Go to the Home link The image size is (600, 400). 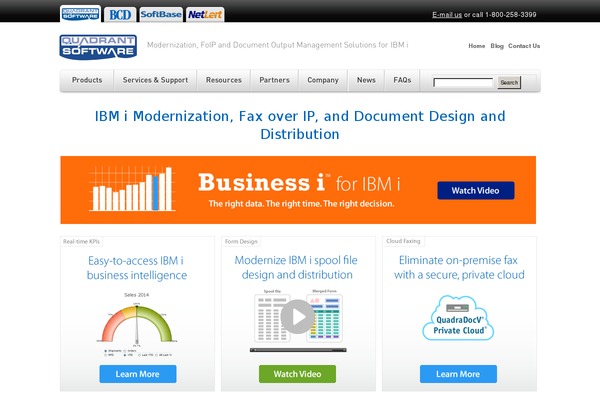click(x=476, y=46)
